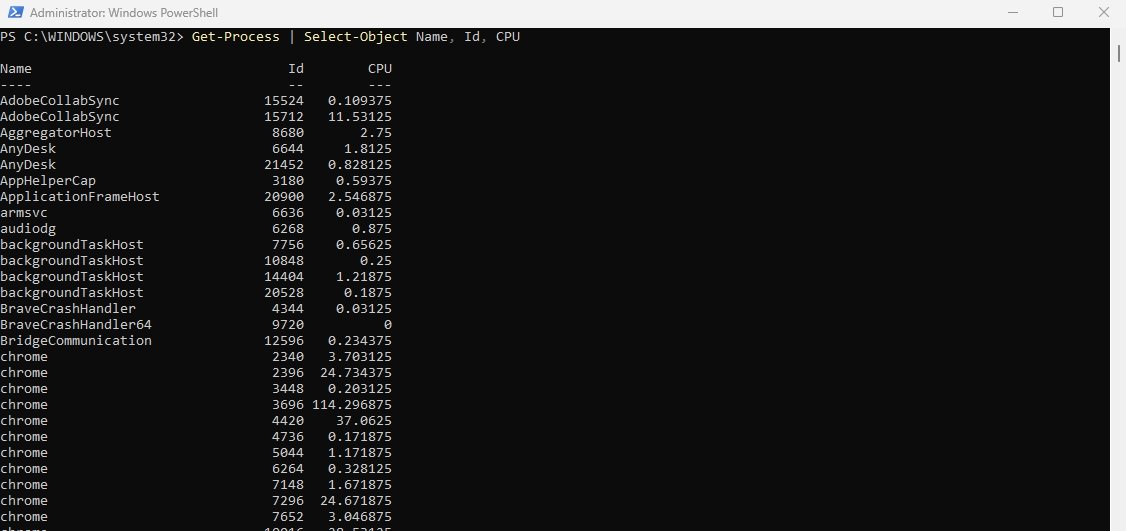Click the Select-Object cmdlet text
Screen dimensions: 1126x531
point(355,37)
